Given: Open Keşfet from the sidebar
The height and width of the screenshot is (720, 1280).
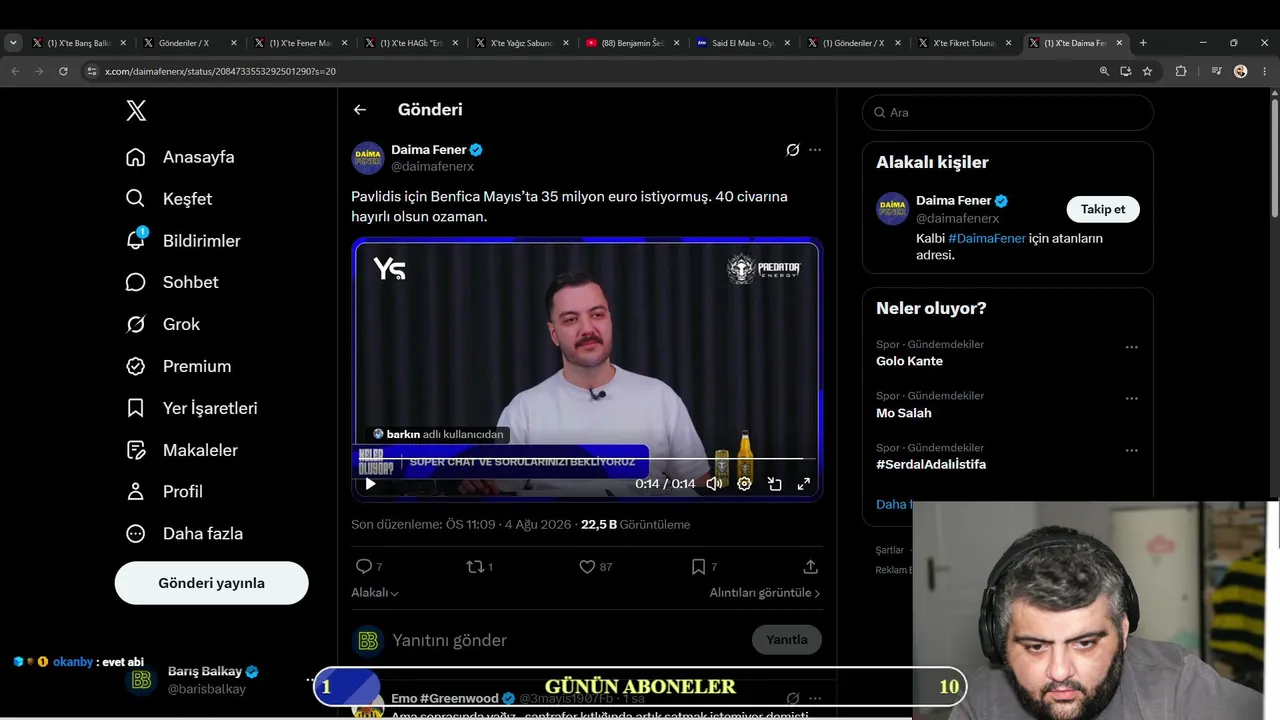Looking at the screenshot, I should pyautogui.click(x=169, y=199).
